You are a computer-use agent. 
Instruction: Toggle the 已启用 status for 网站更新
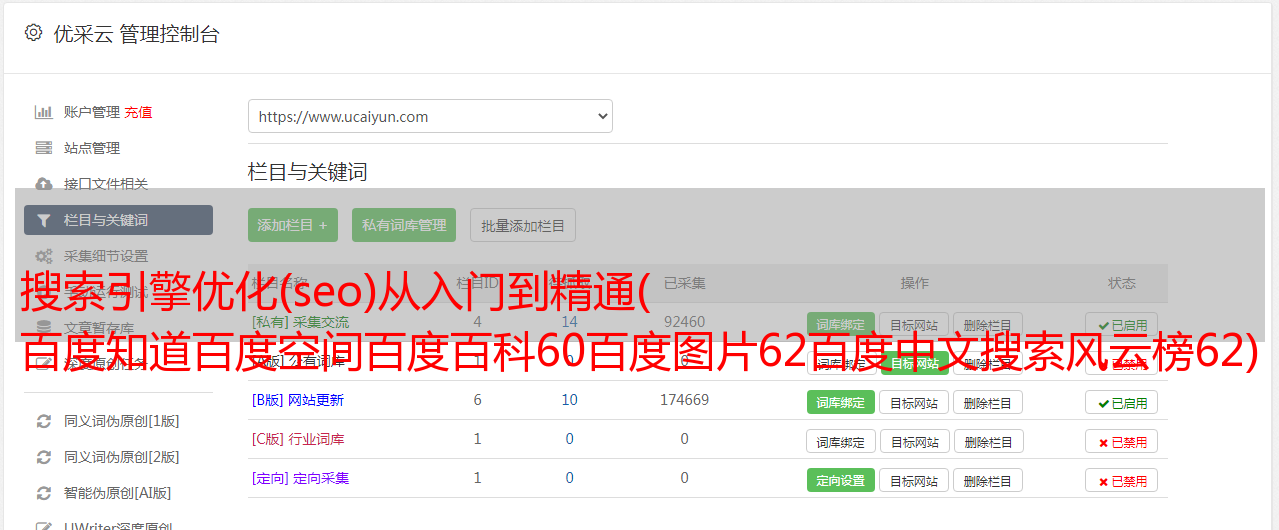1122,402
